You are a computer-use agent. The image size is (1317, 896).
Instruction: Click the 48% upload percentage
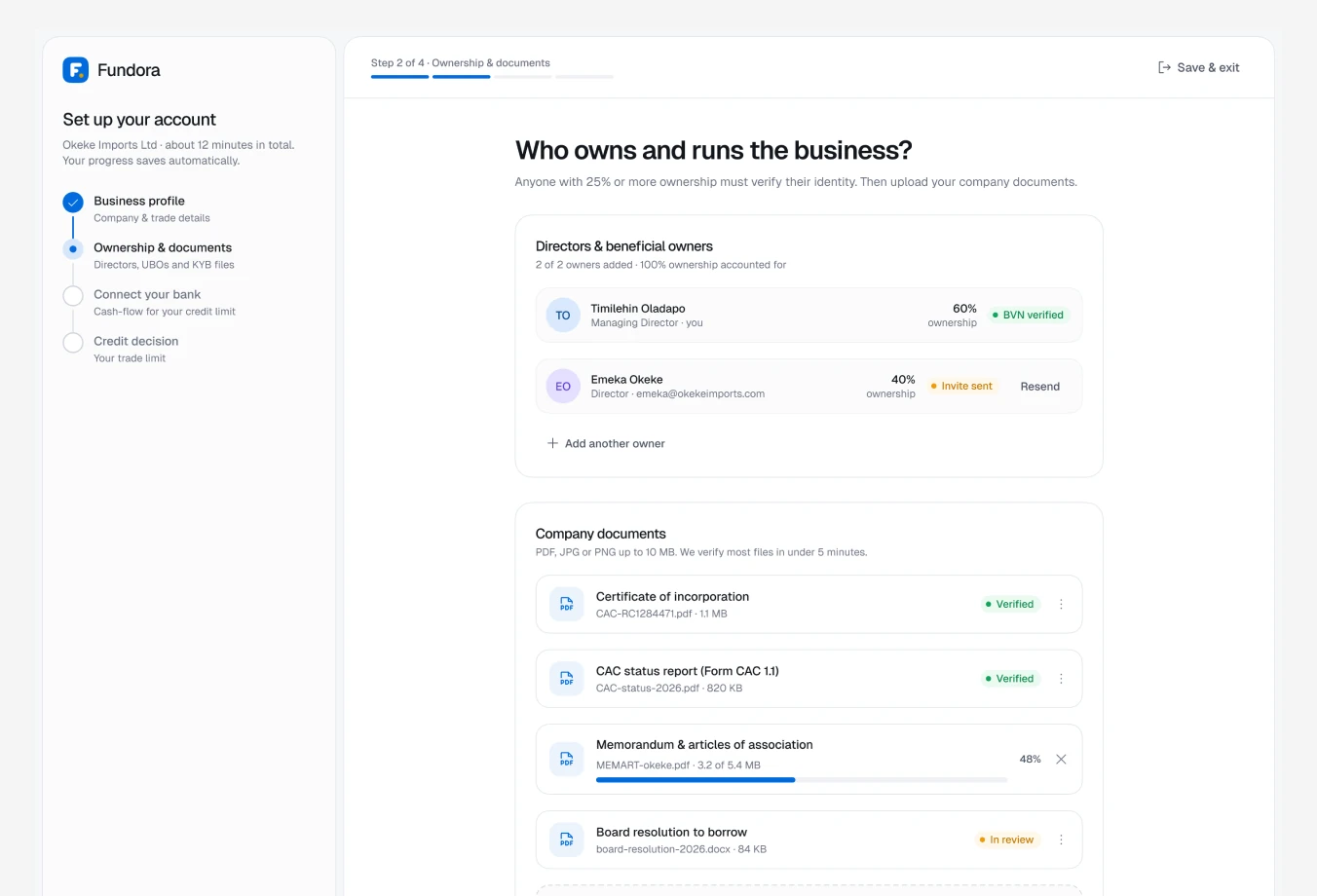point(1031,759)
